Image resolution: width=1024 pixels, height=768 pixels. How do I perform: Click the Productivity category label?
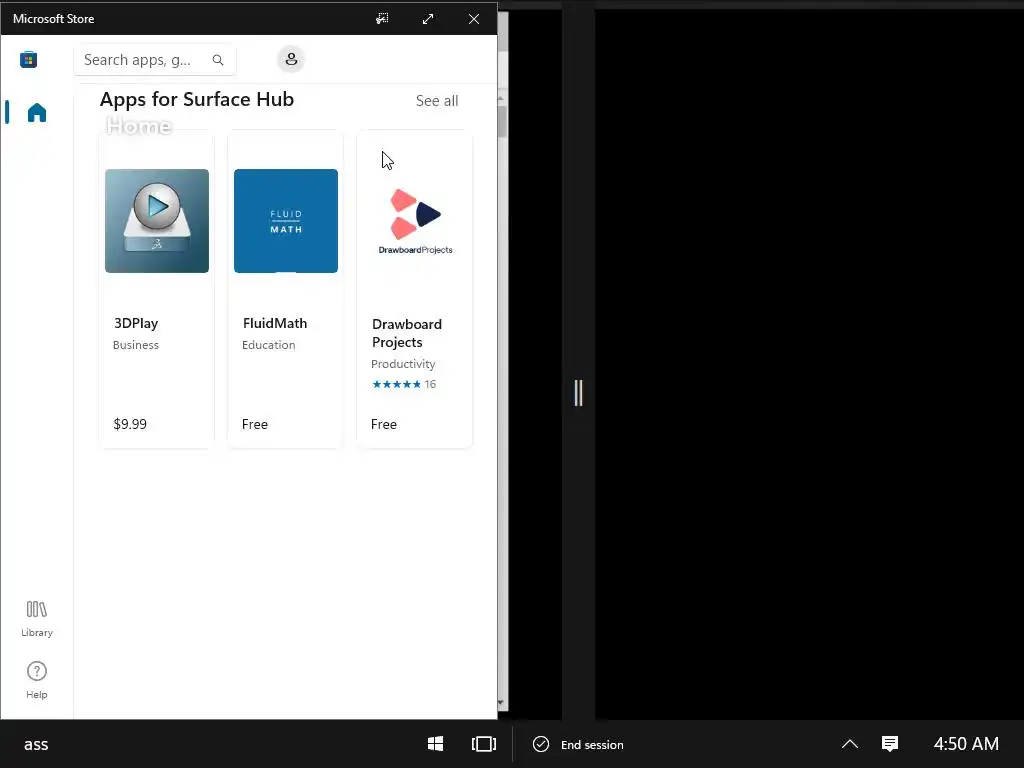(403, 364)
